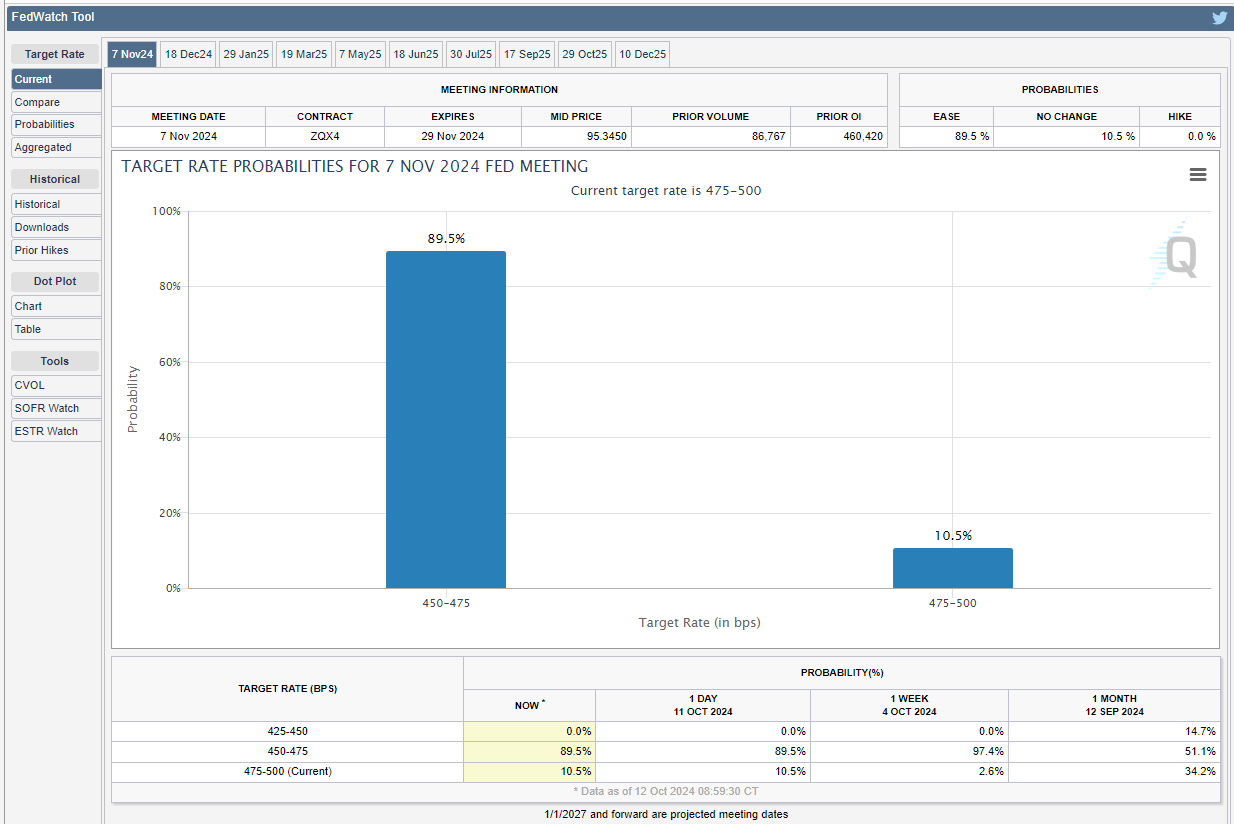Image resolution: width=1234 pixels, height=824 pixels.
Task: Click the 475-500 probability bar
Action: click(953, 568)
